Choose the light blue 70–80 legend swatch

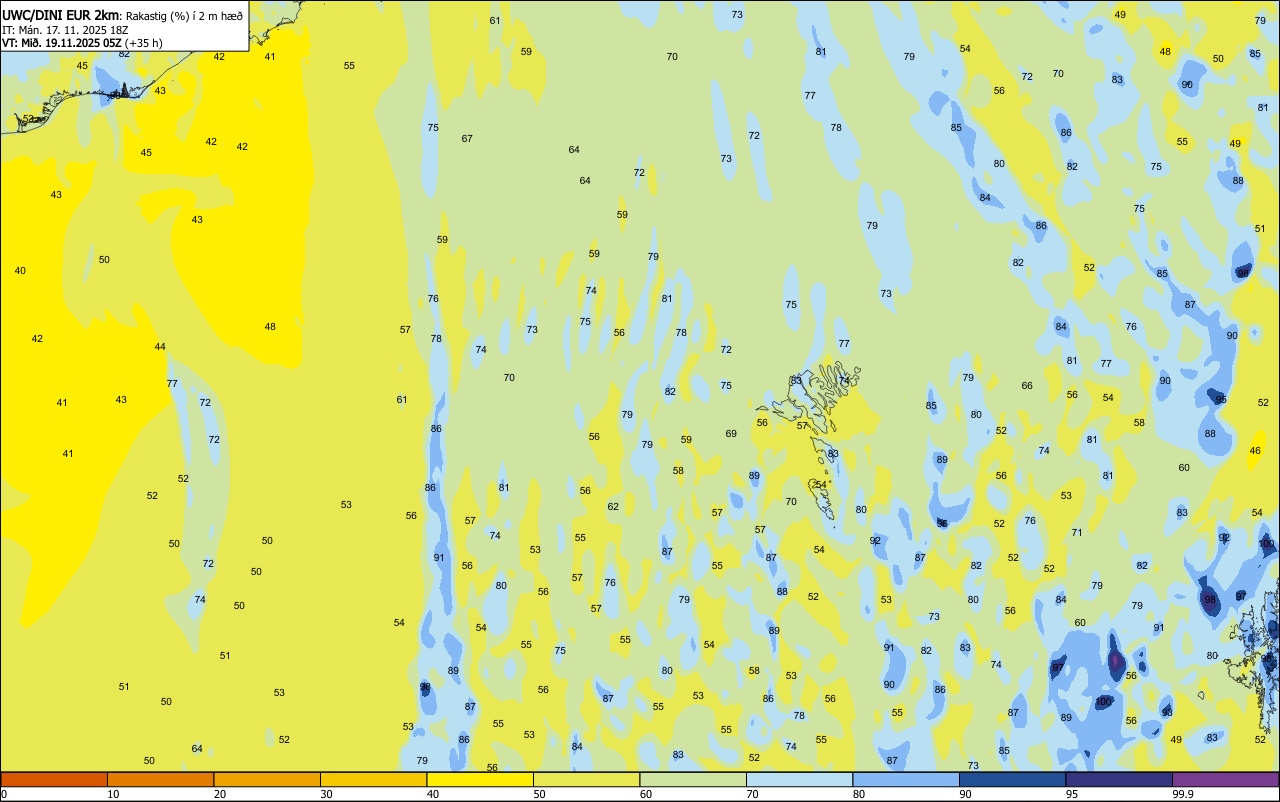799,779
